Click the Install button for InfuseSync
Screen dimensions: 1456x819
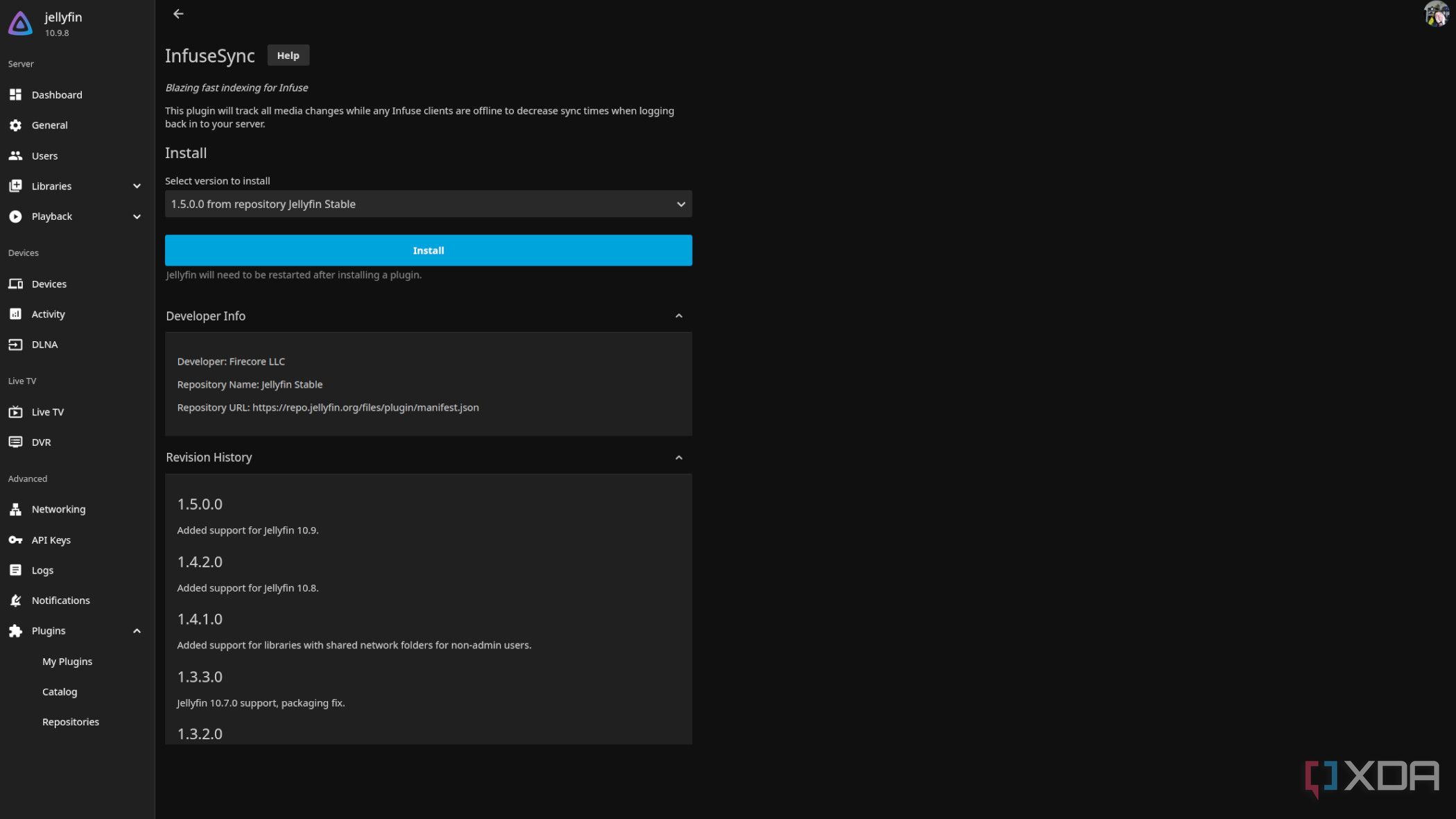(428, 250)
